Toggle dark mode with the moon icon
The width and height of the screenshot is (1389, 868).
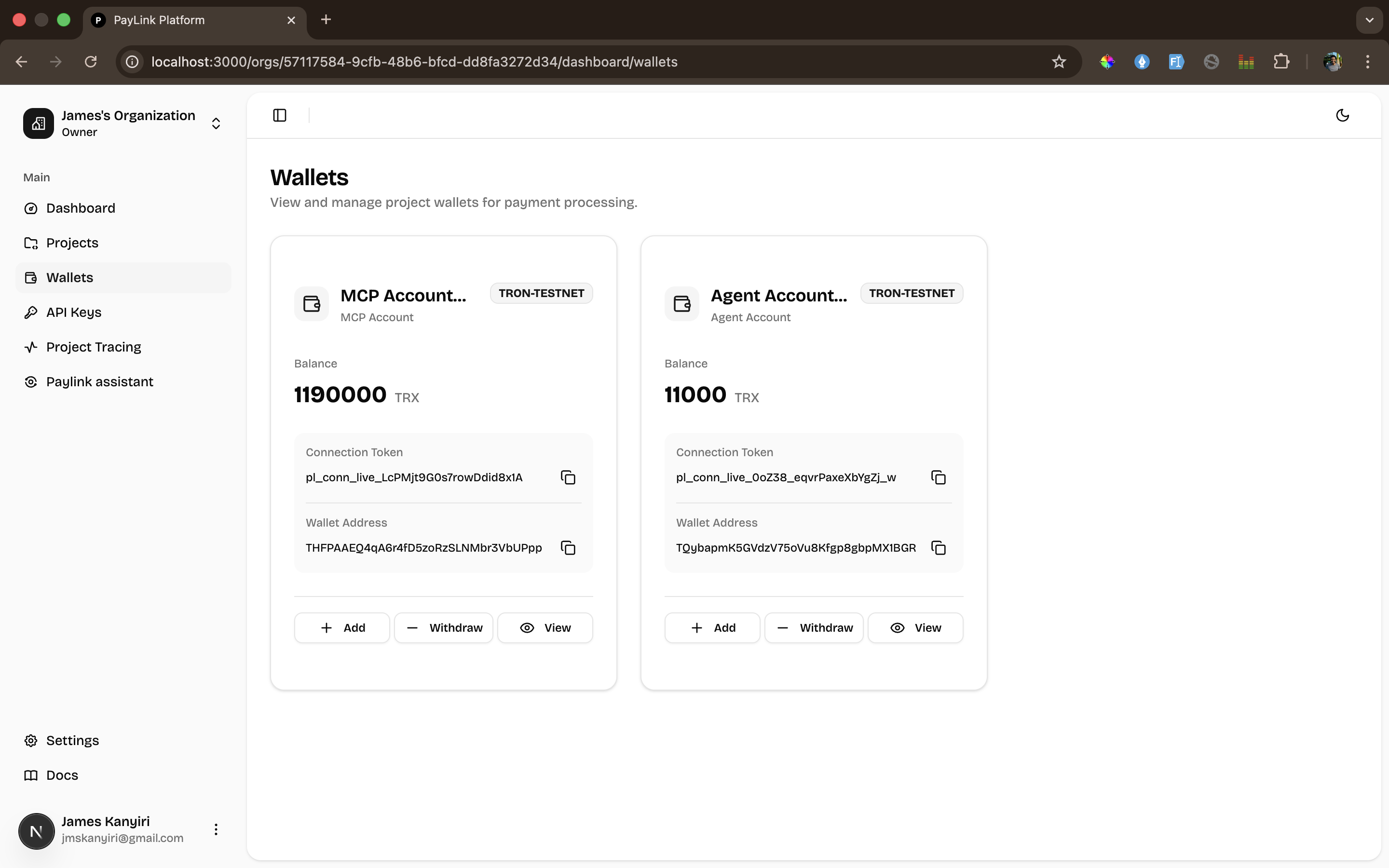coord(1342,115)
